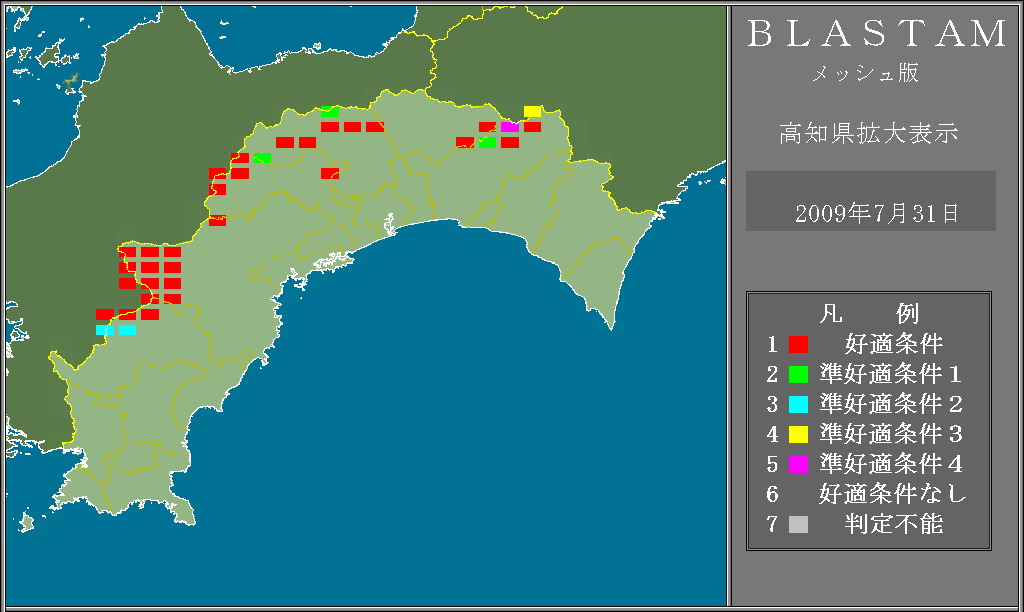The height and width of the screenshot is (612, 1024).
Task: Click legend number 6
Action: (773, 494)
